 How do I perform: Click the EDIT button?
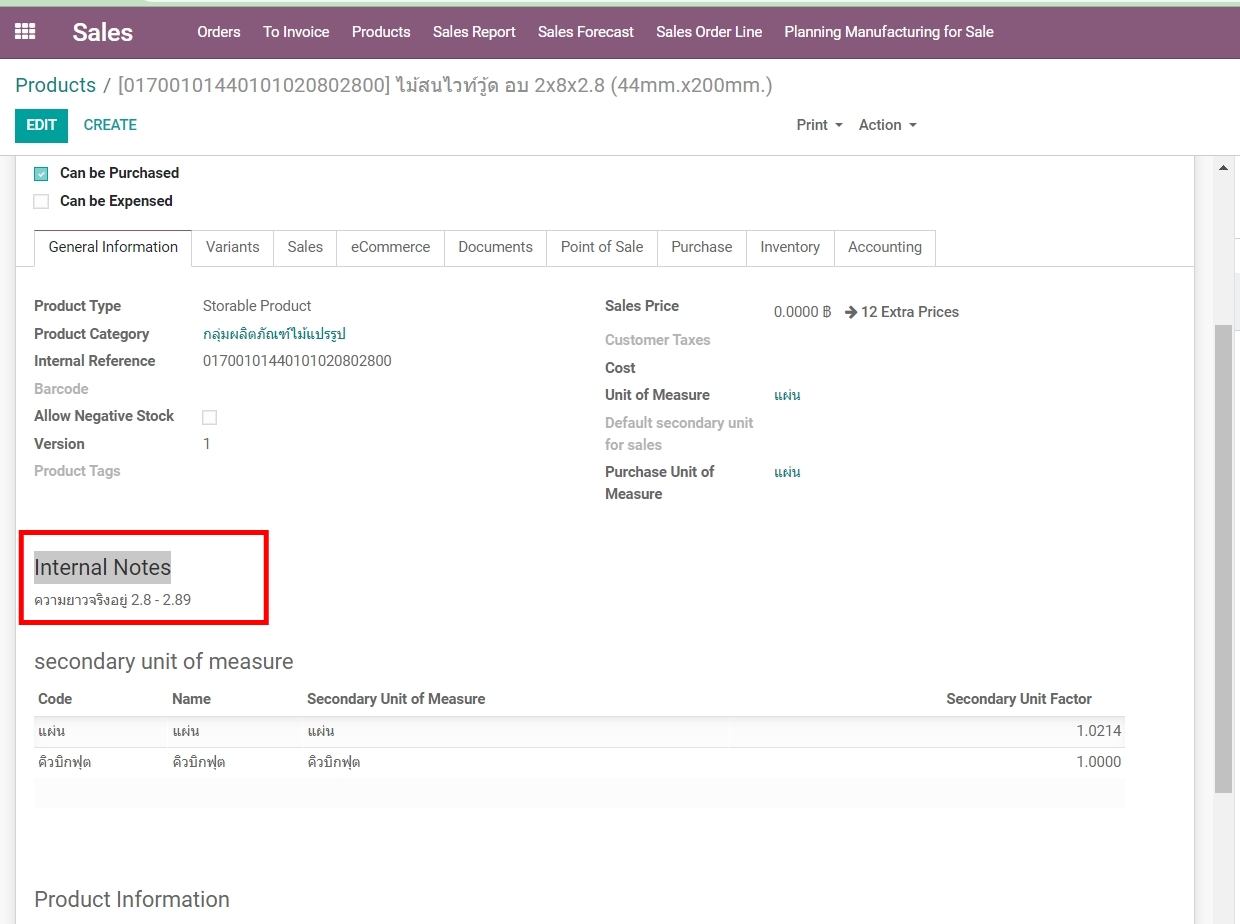(x=41, y=125)
